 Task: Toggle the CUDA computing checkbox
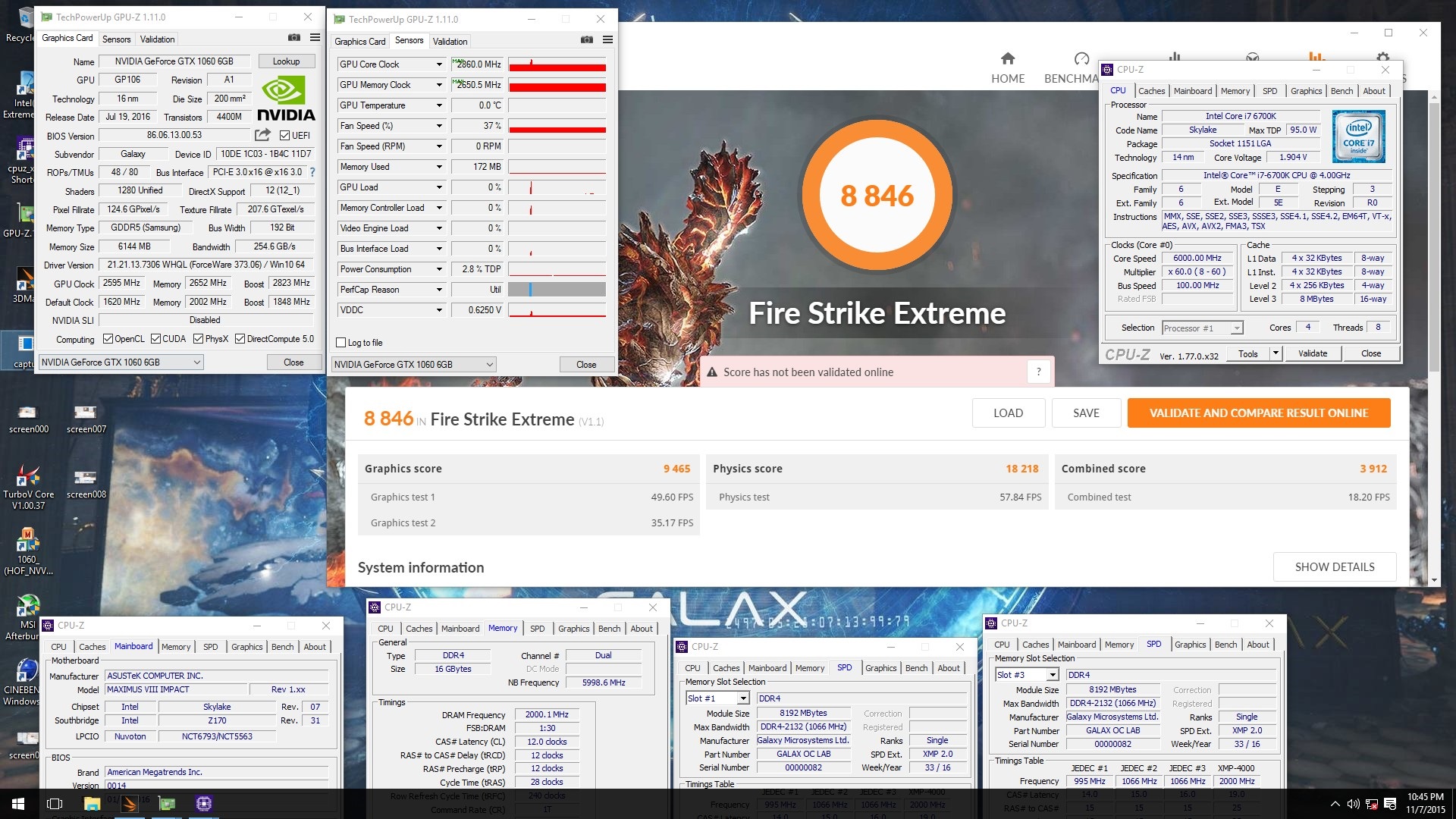tap(155, 339)
